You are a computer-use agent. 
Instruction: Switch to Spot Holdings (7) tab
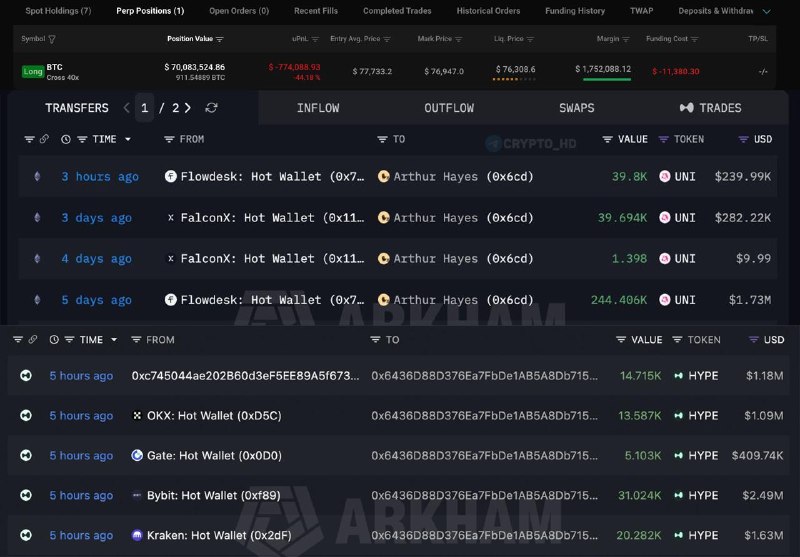pyautogui.click(x=58, y=11)
